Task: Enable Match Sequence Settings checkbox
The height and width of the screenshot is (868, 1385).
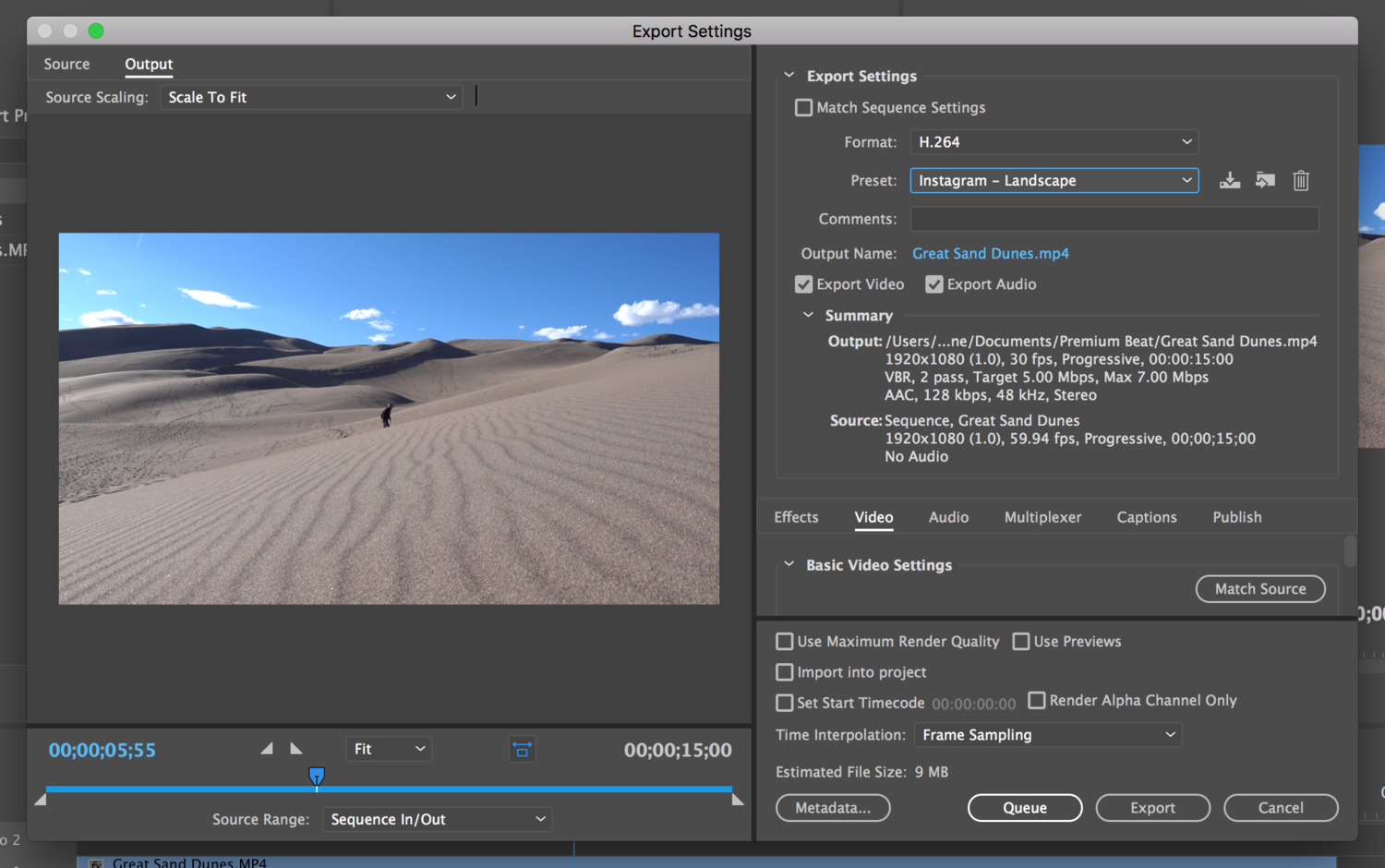Action: [x=803, y=108]
